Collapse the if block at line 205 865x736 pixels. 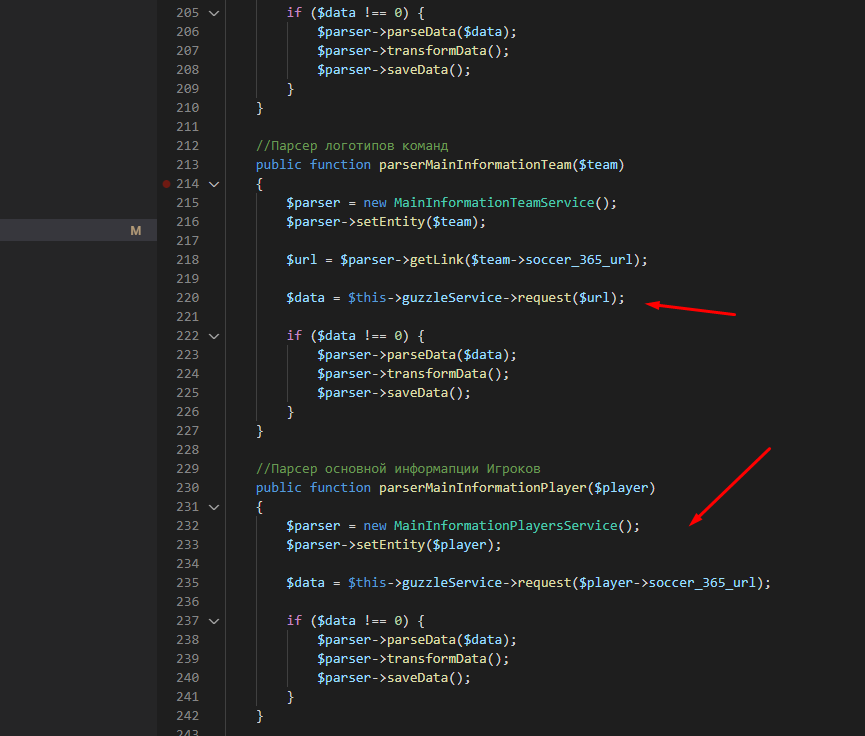[x=213, y=13]
